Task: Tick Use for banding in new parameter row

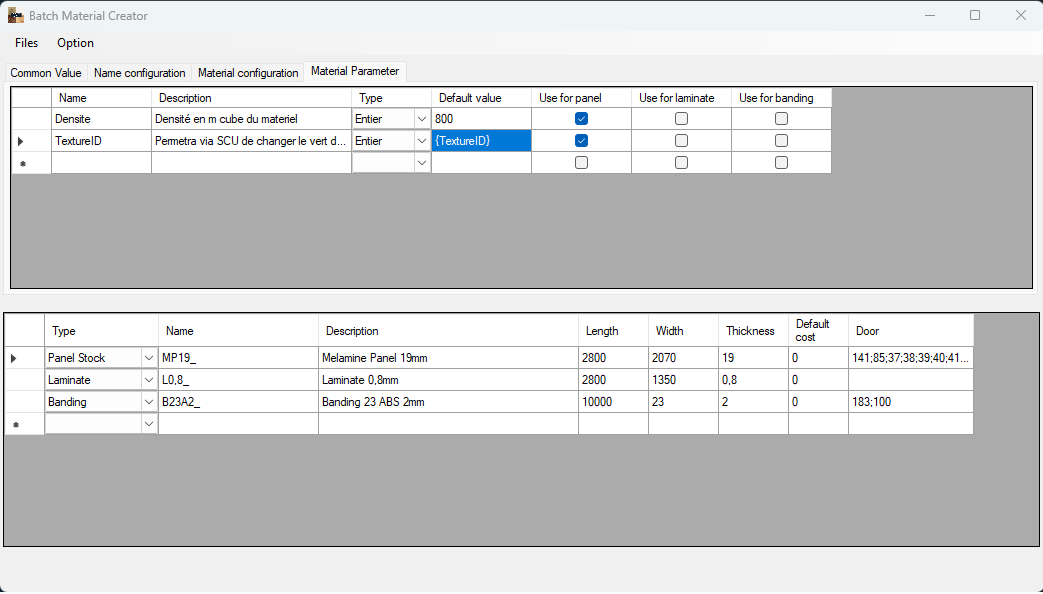Action: tap(782, 162)
